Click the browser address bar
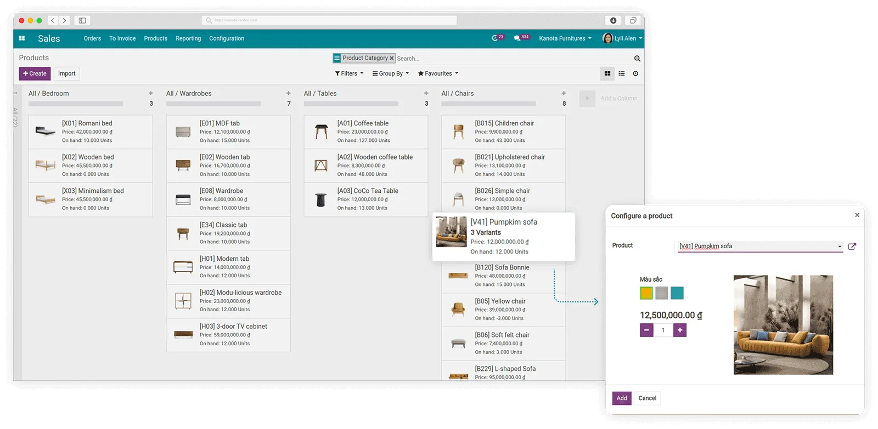Image resolution: width=878 pixels, height=429 pixels. click(x=329, y=20)
